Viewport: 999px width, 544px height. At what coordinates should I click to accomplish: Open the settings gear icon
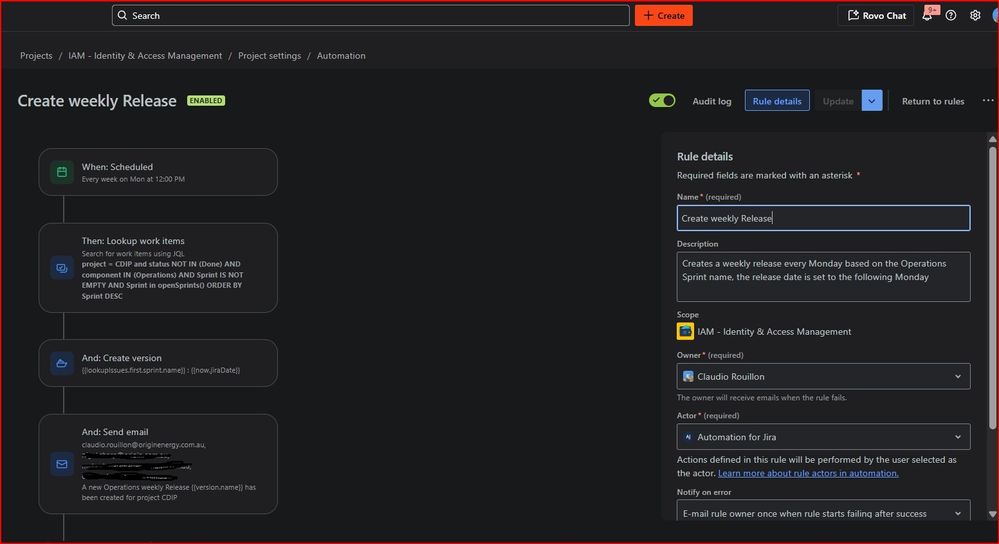pyautogui.click(x=975, y=15)
